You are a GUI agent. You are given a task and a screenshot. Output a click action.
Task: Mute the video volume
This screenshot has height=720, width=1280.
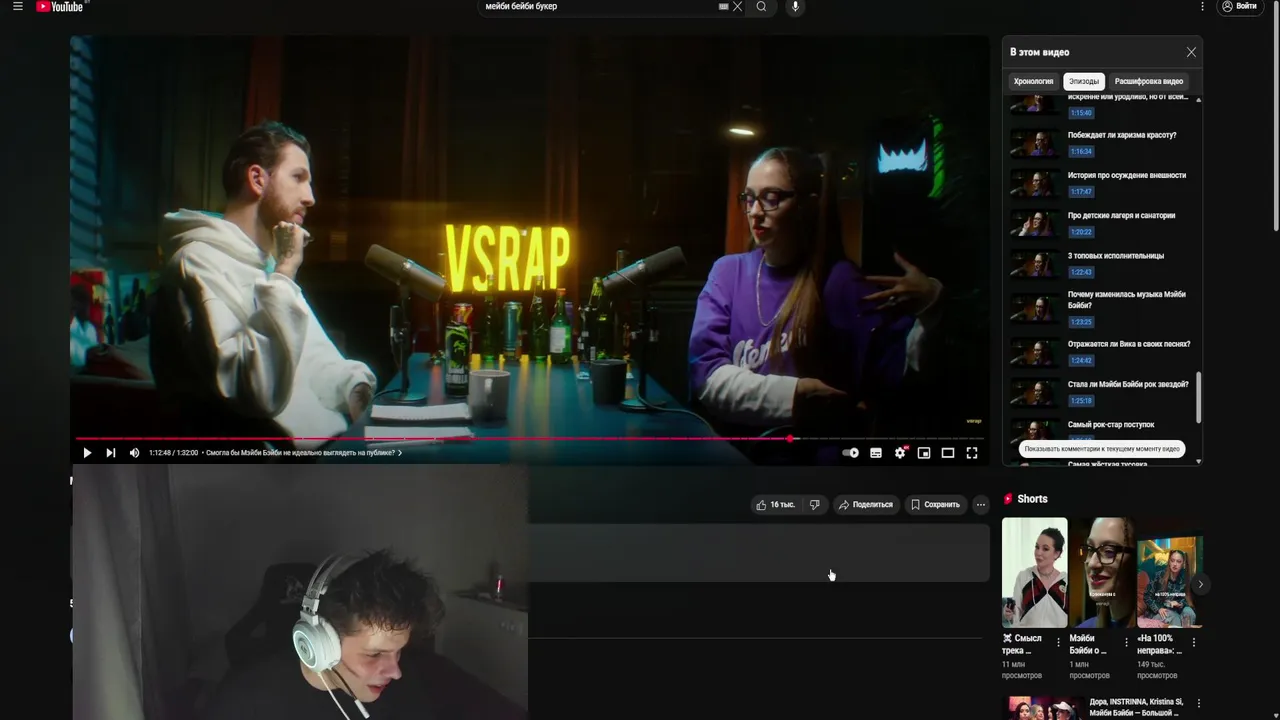(x=135, y=453)
